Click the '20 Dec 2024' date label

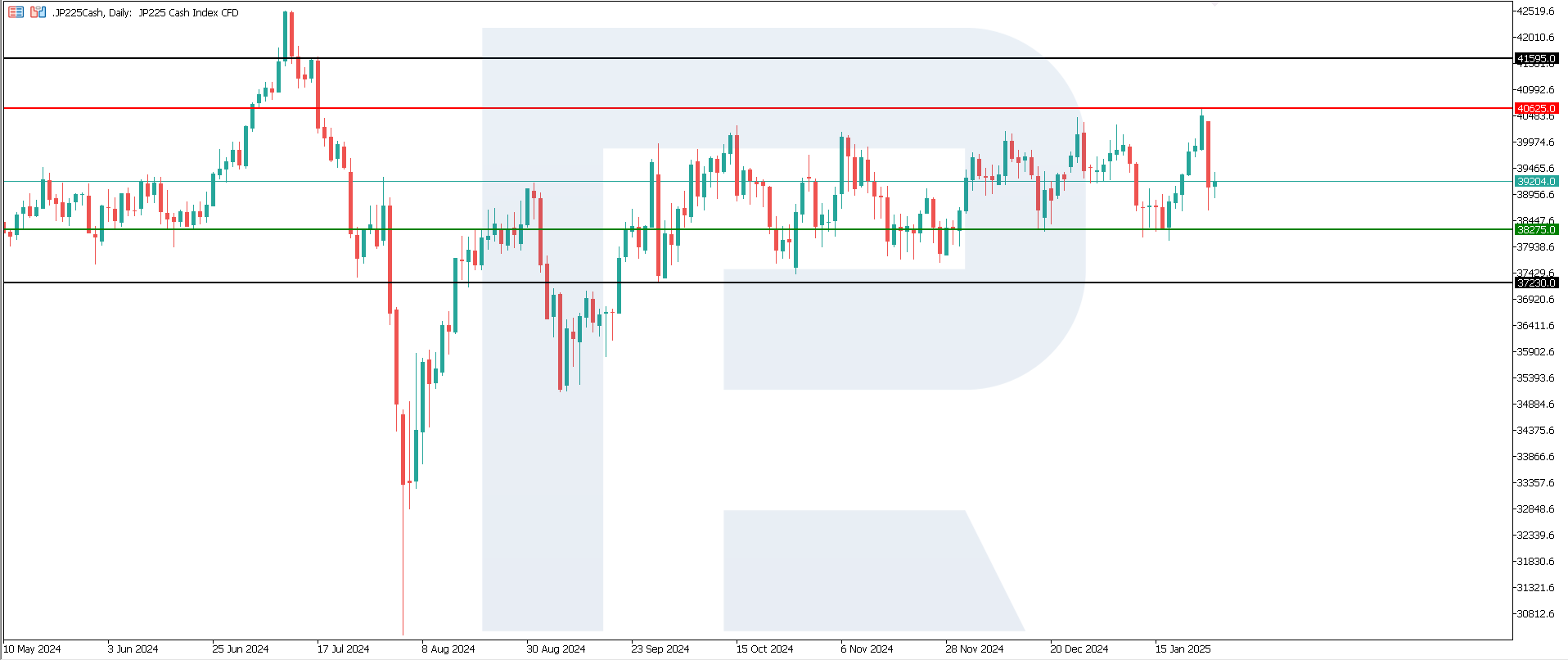coord(1079,649)
